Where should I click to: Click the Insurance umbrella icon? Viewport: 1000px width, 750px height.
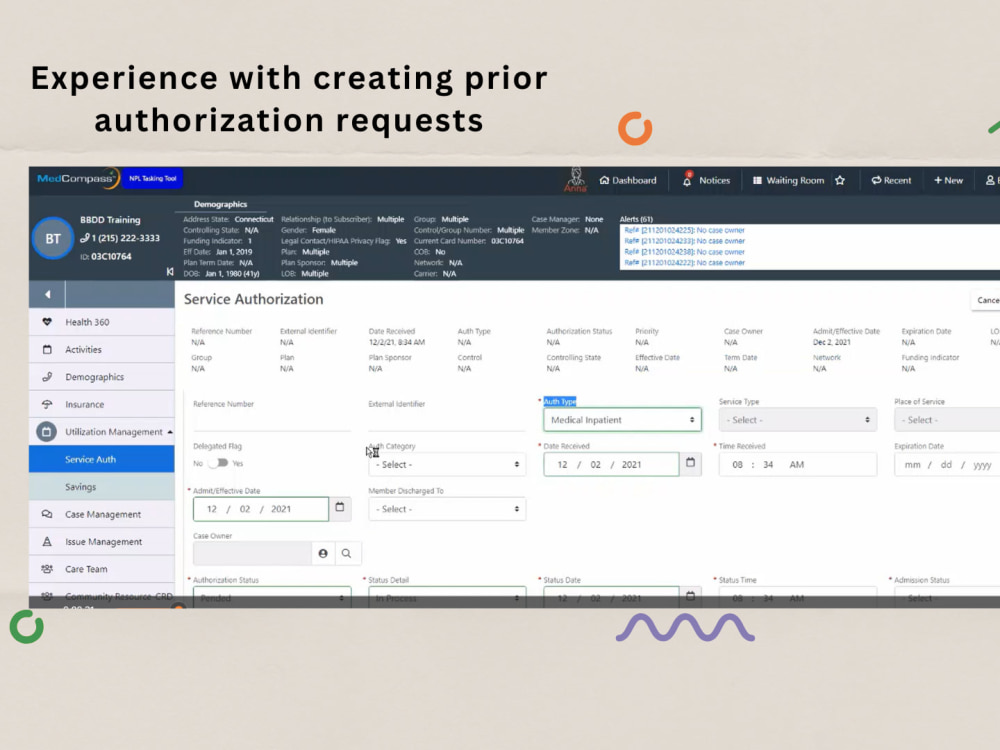click(47, 404)
